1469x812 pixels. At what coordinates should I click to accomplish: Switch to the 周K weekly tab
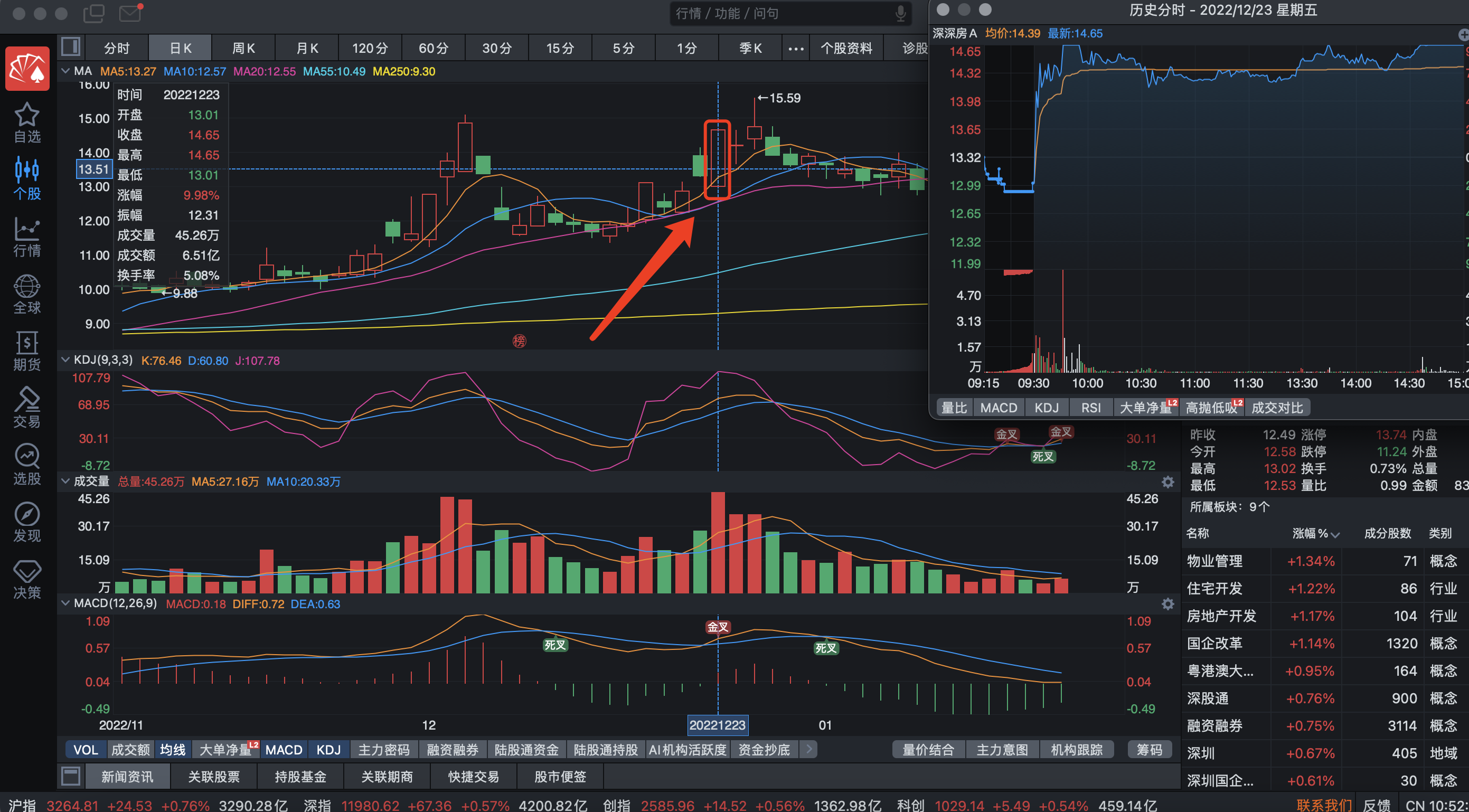243,48
